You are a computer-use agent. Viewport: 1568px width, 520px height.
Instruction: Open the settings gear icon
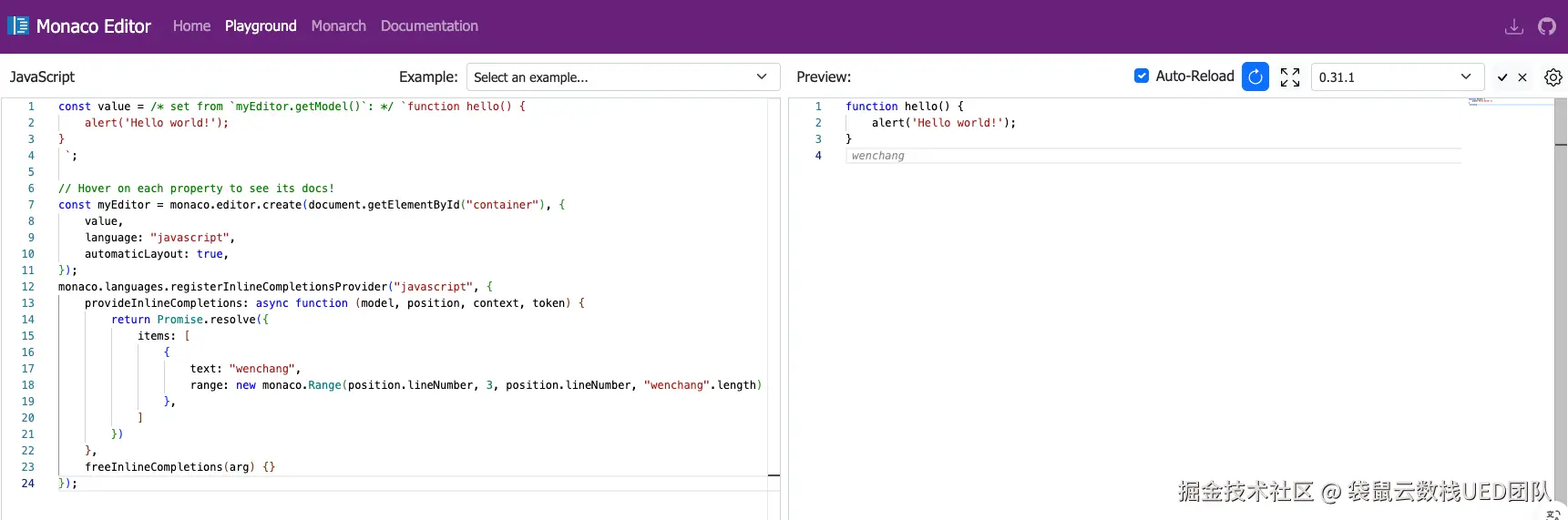[1553, 77]
